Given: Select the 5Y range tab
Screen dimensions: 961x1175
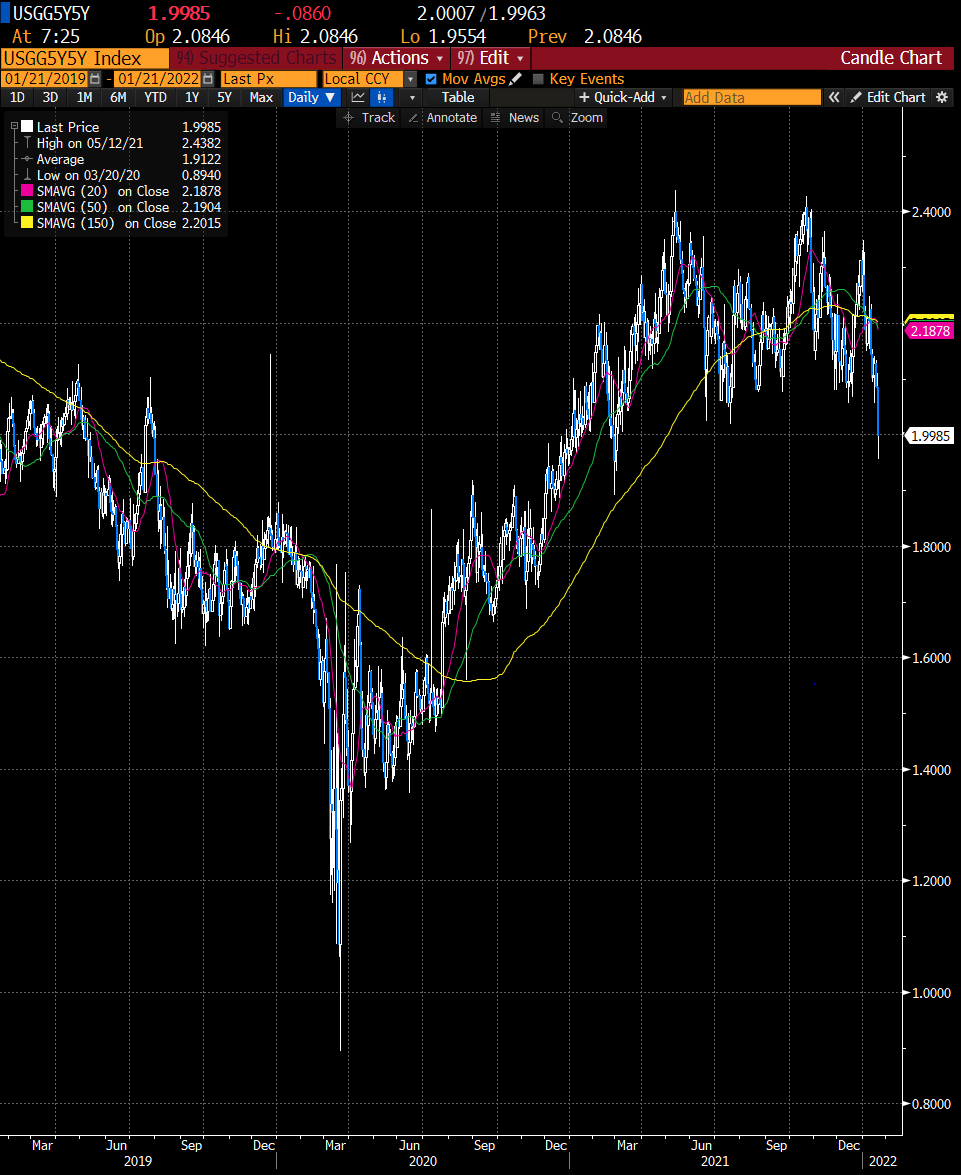Looking at the screenshot, I should (x=224, y=97).
